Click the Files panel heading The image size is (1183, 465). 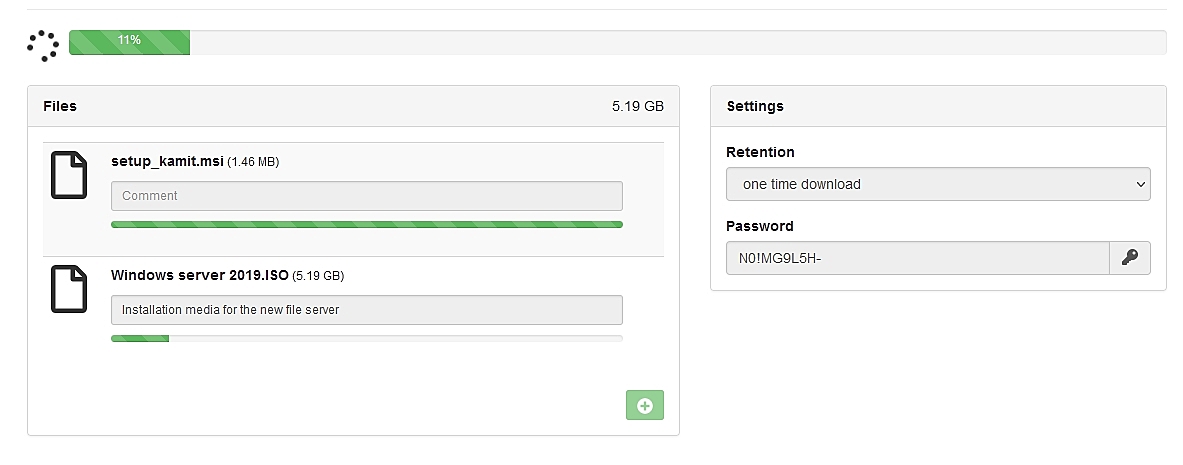[60, 106]
